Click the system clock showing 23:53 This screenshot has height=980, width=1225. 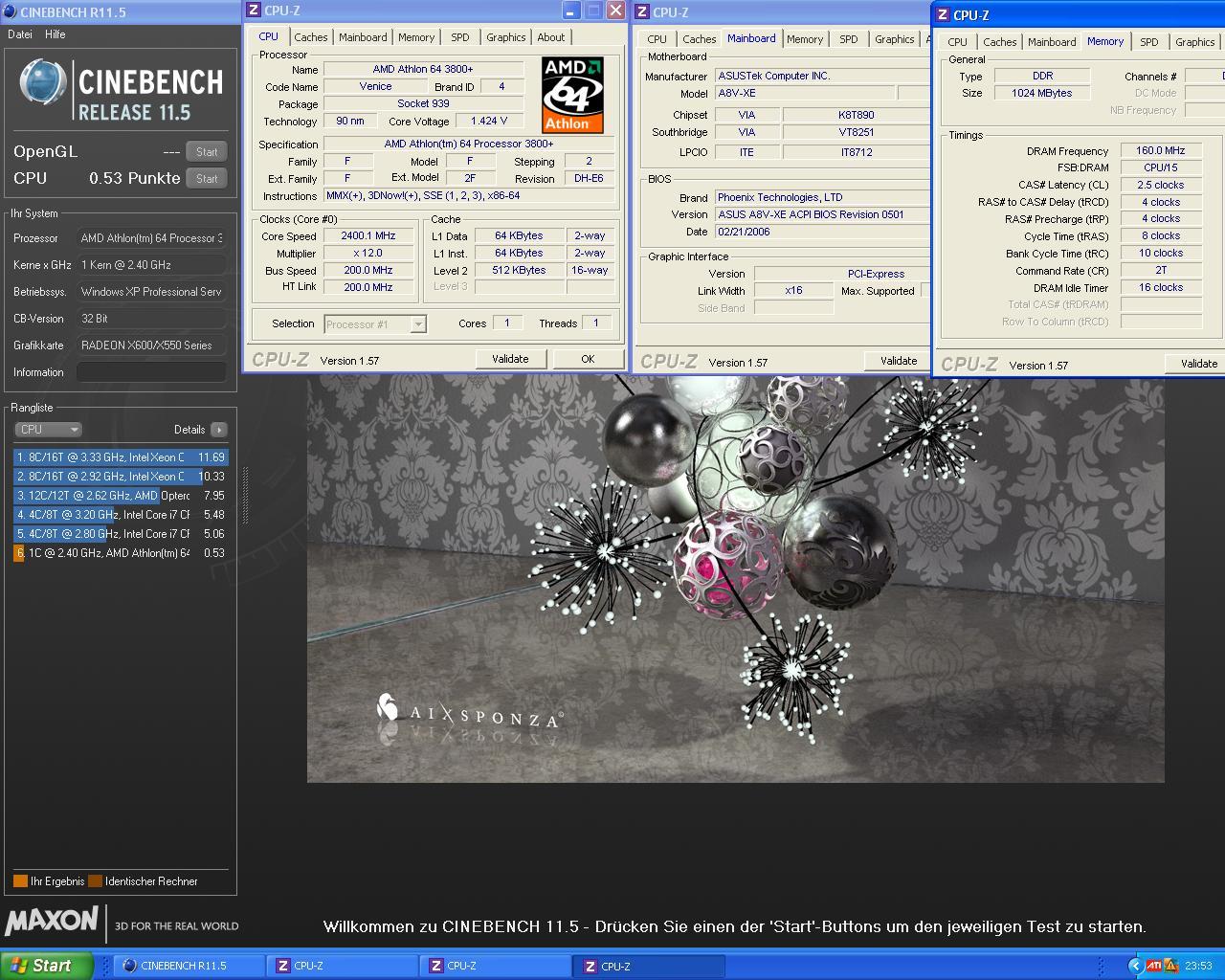[1198, 966]
